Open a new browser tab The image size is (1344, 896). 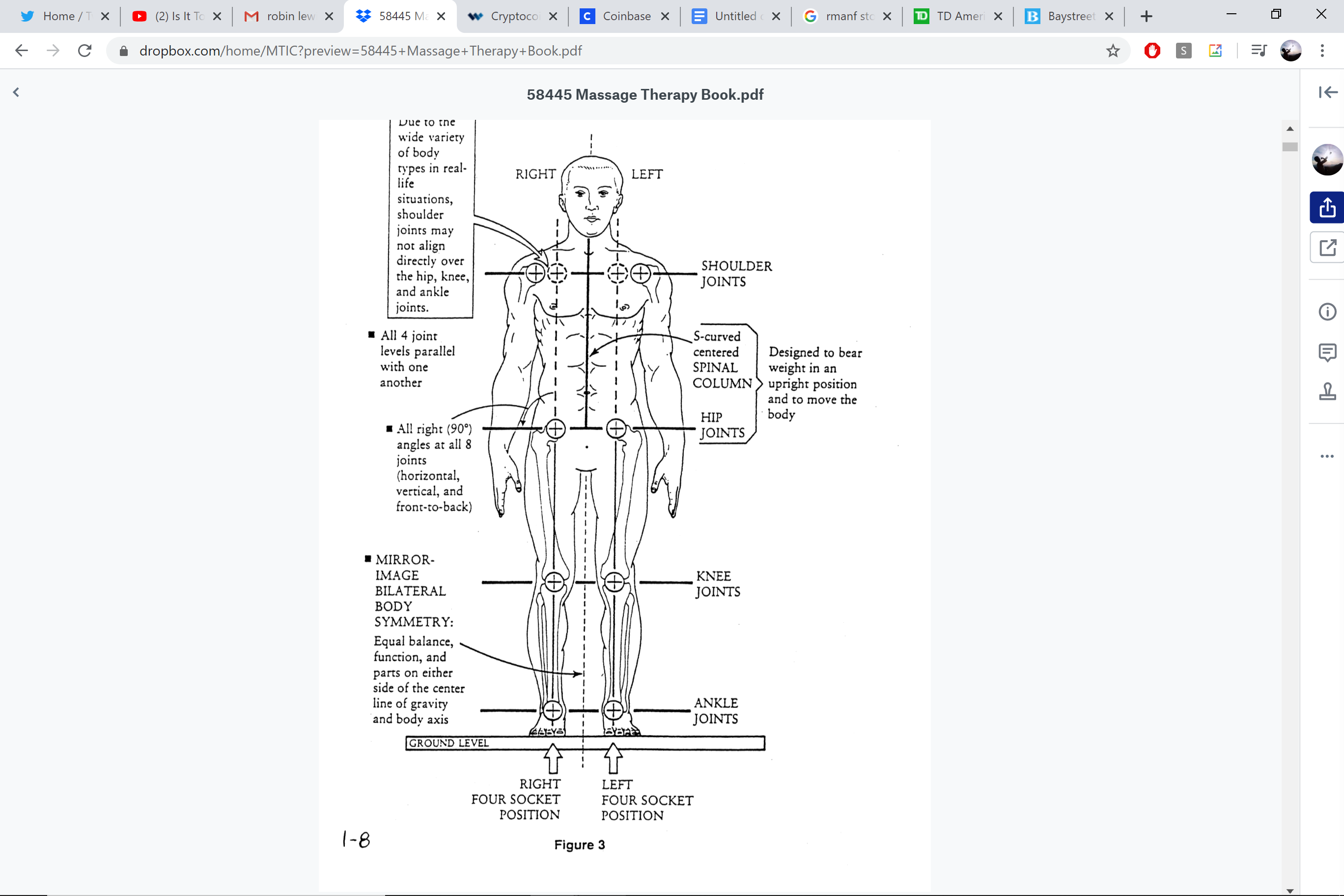1147,16
